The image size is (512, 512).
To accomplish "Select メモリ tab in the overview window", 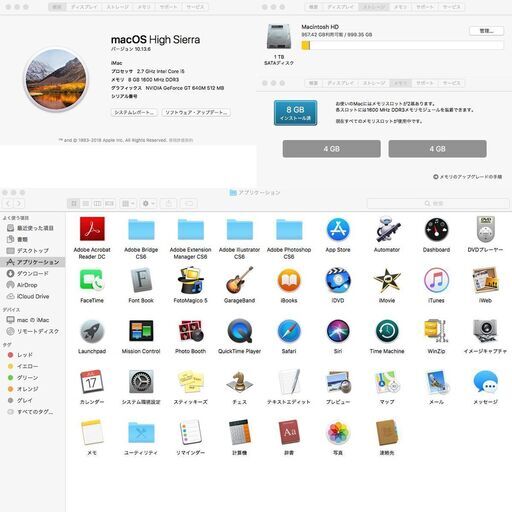I will [x=144, y=7].
